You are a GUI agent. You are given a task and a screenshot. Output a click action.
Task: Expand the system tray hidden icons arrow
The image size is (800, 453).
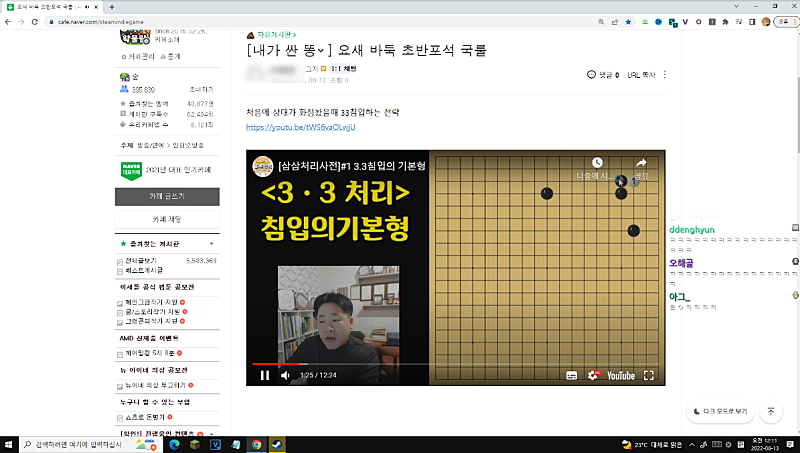tap(692, 444)
